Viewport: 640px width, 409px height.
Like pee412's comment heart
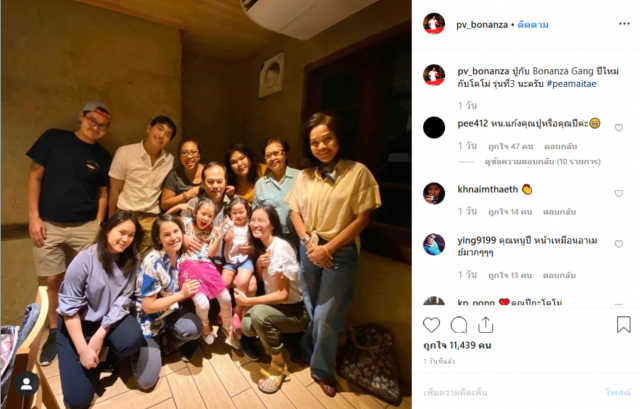(619, 128)
